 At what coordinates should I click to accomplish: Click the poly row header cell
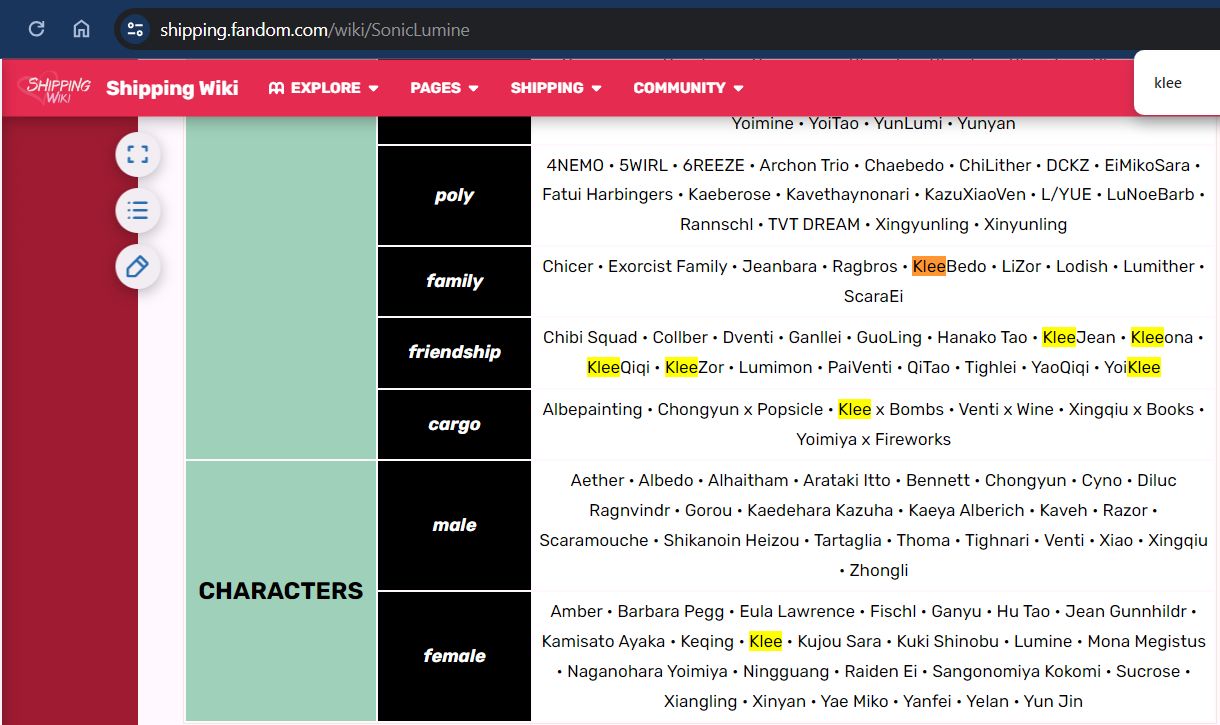pyautogui.click(x=454, y=195)
